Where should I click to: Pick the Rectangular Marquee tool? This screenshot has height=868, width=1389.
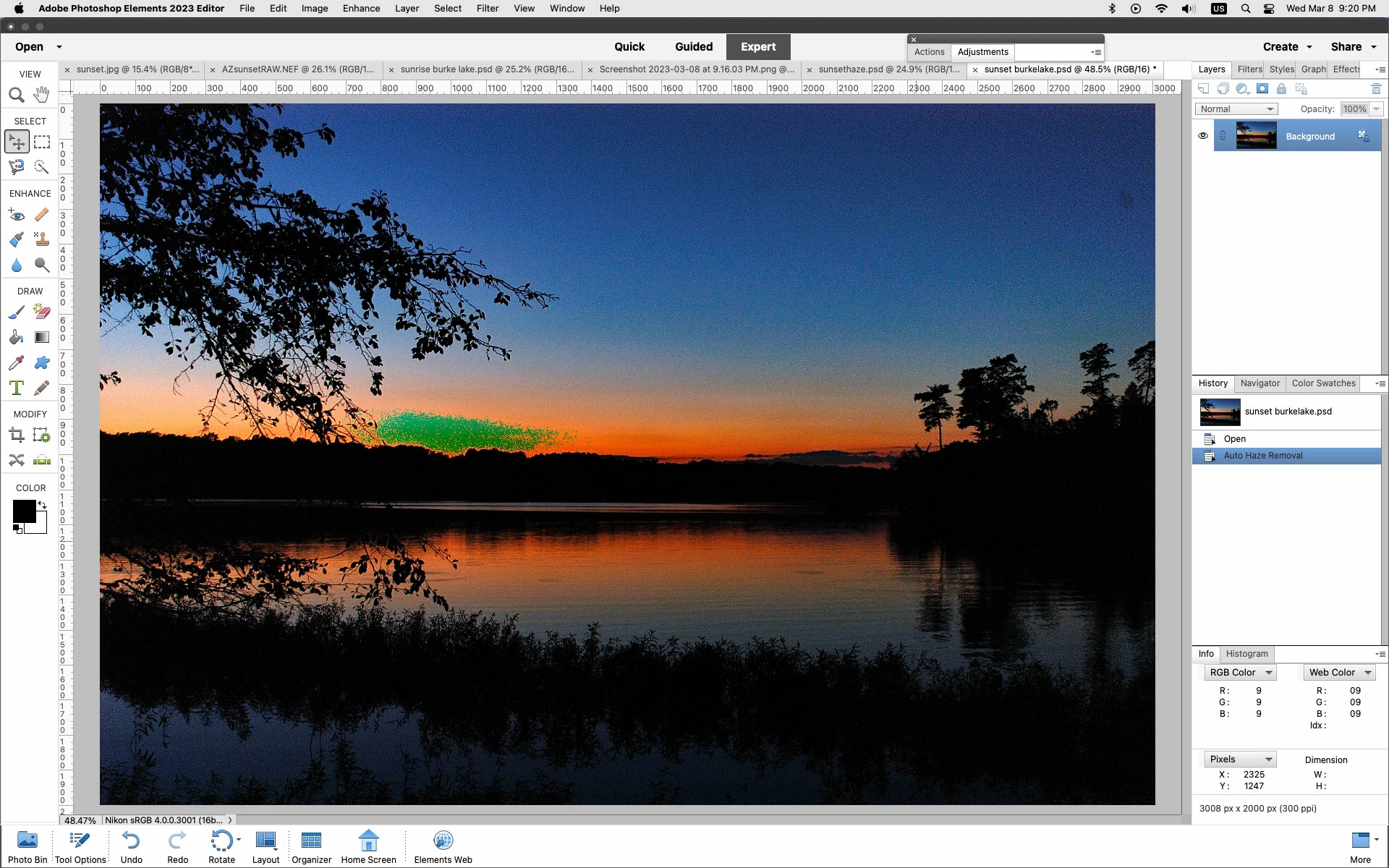[x=42, y=142]
